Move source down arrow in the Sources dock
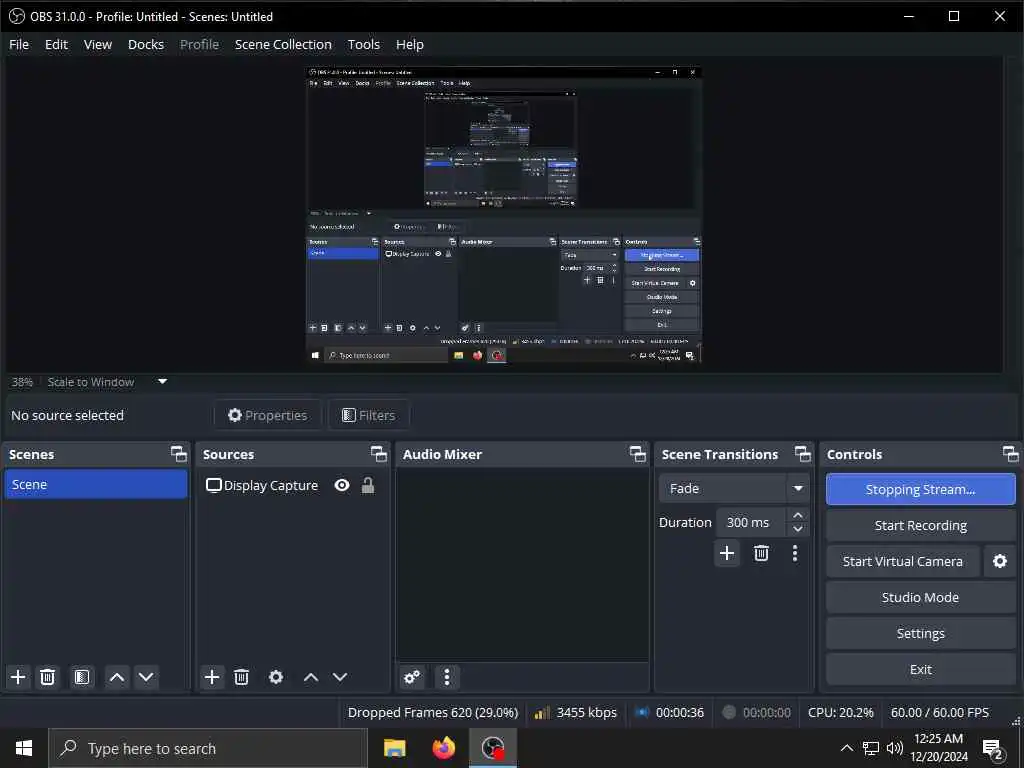 click(340, 677)
